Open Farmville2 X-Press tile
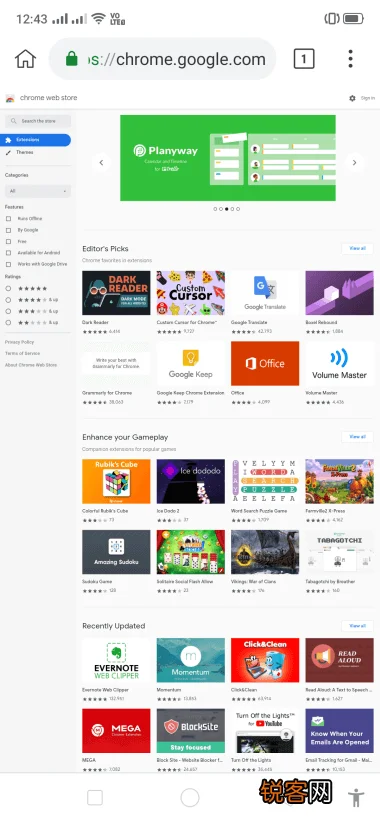The image size is (380, 823). click(340, 481)
